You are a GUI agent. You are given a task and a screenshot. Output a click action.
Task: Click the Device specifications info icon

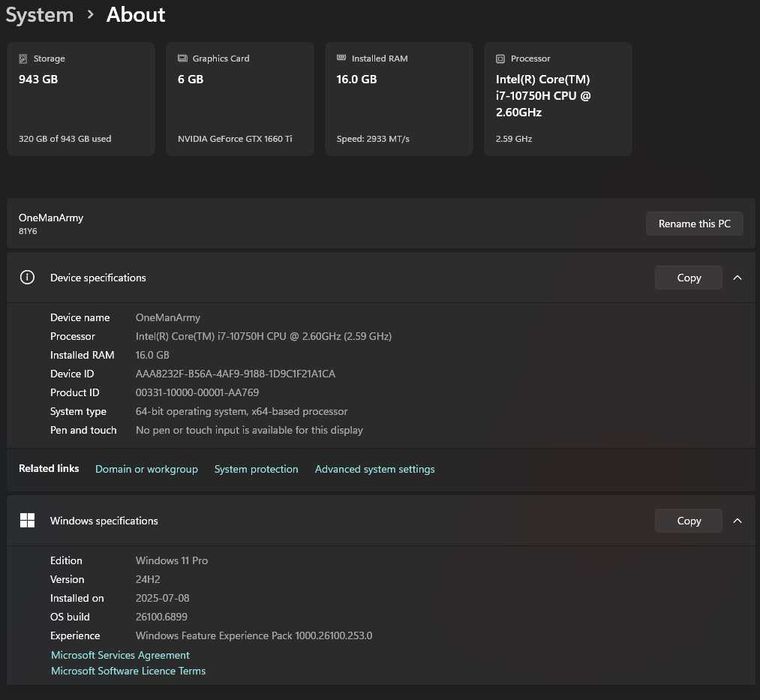click(x=27, y=277)
